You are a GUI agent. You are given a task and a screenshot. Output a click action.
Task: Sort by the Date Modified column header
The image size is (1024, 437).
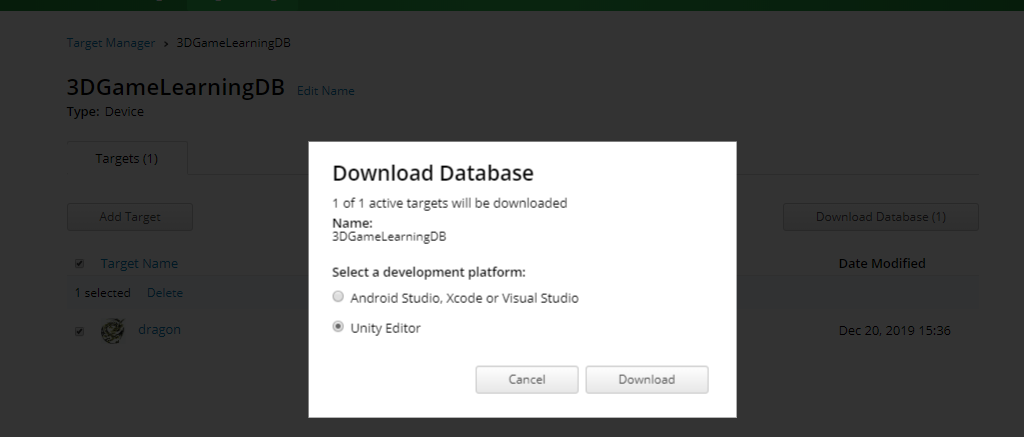click(x=882, y=263)
